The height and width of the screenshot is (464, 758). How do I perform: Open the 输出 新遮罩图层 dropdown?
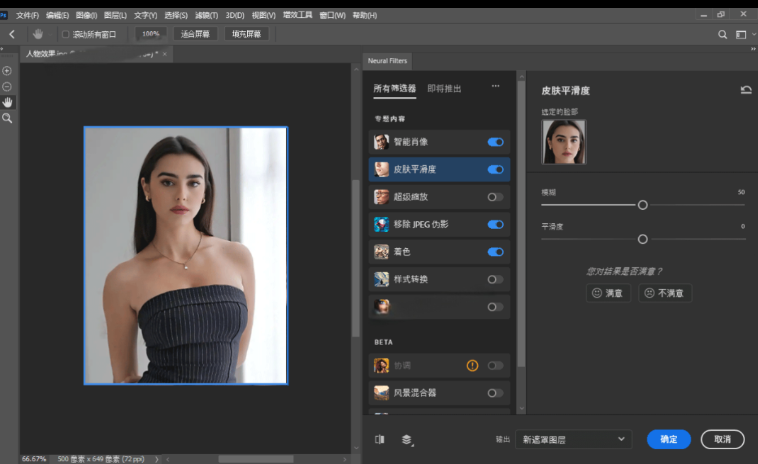[x=574, y=439]
